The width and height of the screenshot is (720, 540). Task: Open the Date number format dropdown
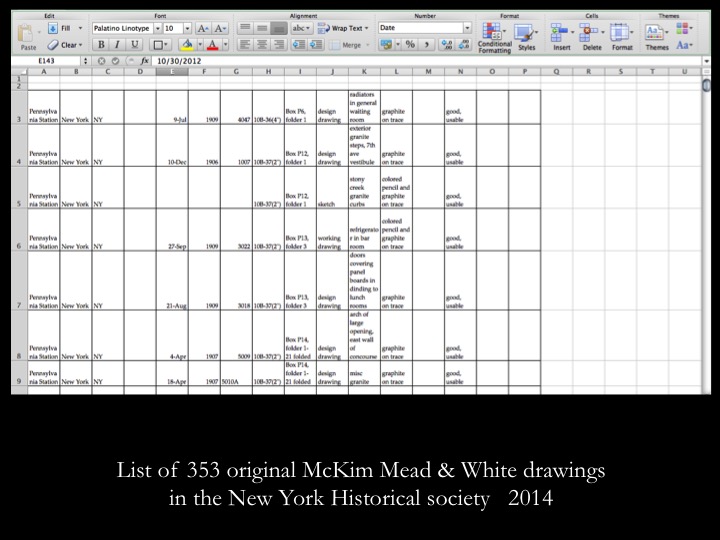tap(467, 28)
